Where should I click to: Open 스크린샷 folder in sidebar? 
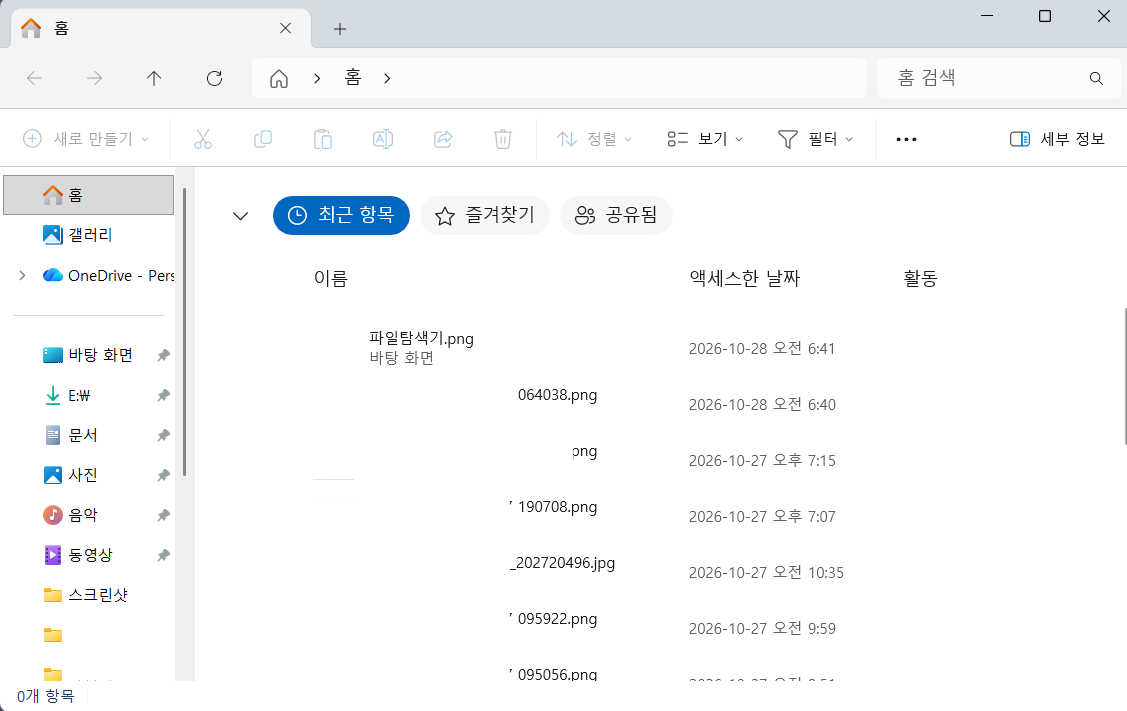(85, 595)
